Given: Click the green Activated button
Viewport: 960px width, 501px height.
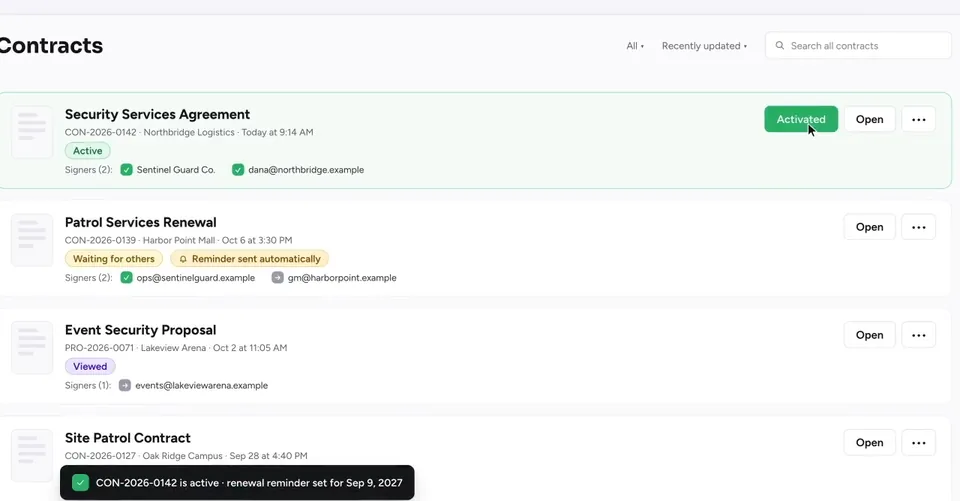Looking at the screenshot, I should coord(801,119).
